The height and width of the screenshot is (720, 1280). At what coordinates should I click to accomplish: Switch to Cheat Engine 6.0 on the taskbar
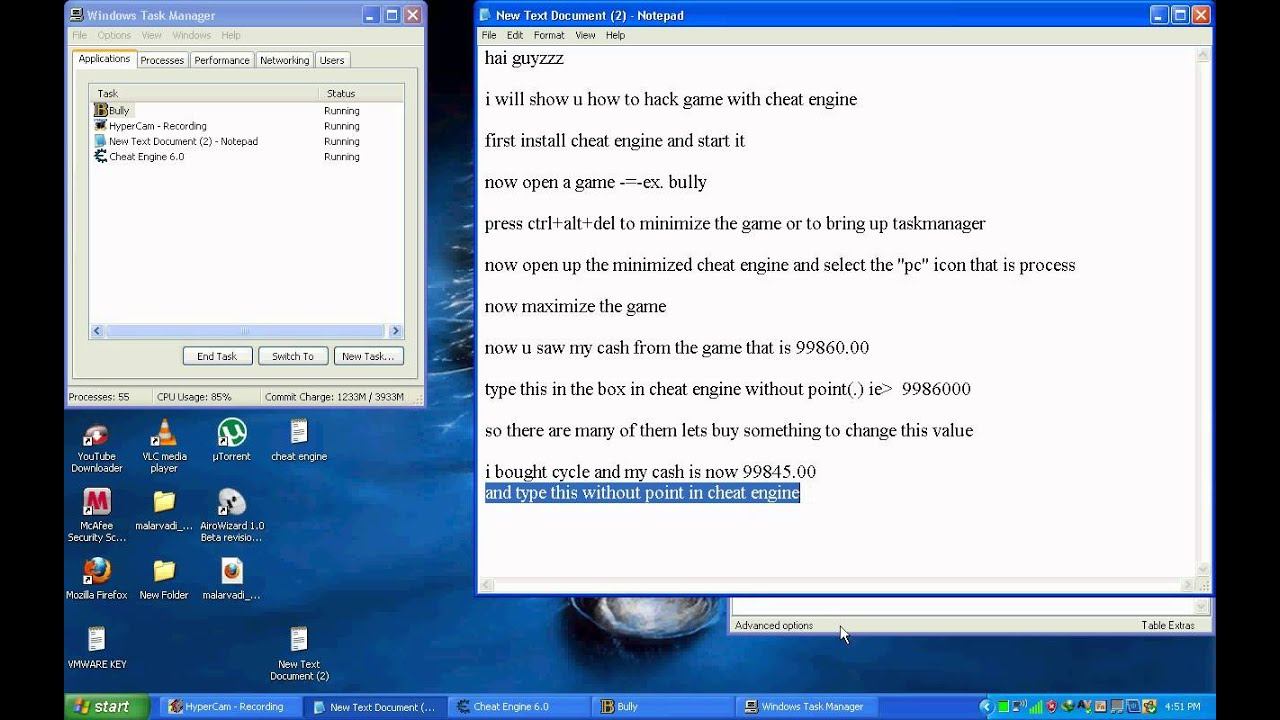point(518,706)
